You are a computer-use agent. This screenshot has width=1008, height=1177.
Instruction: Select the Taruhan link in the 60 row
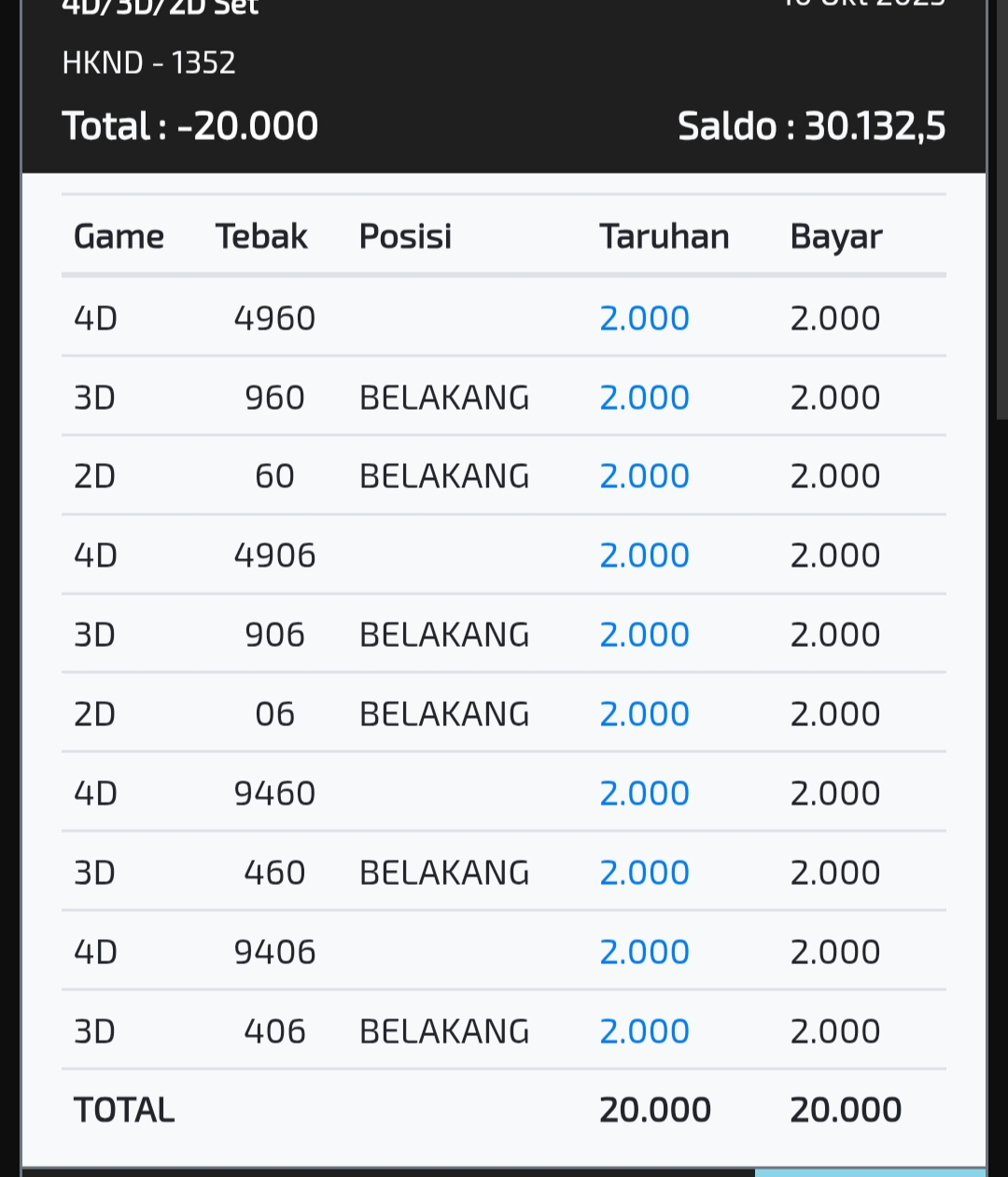point(644,476)
